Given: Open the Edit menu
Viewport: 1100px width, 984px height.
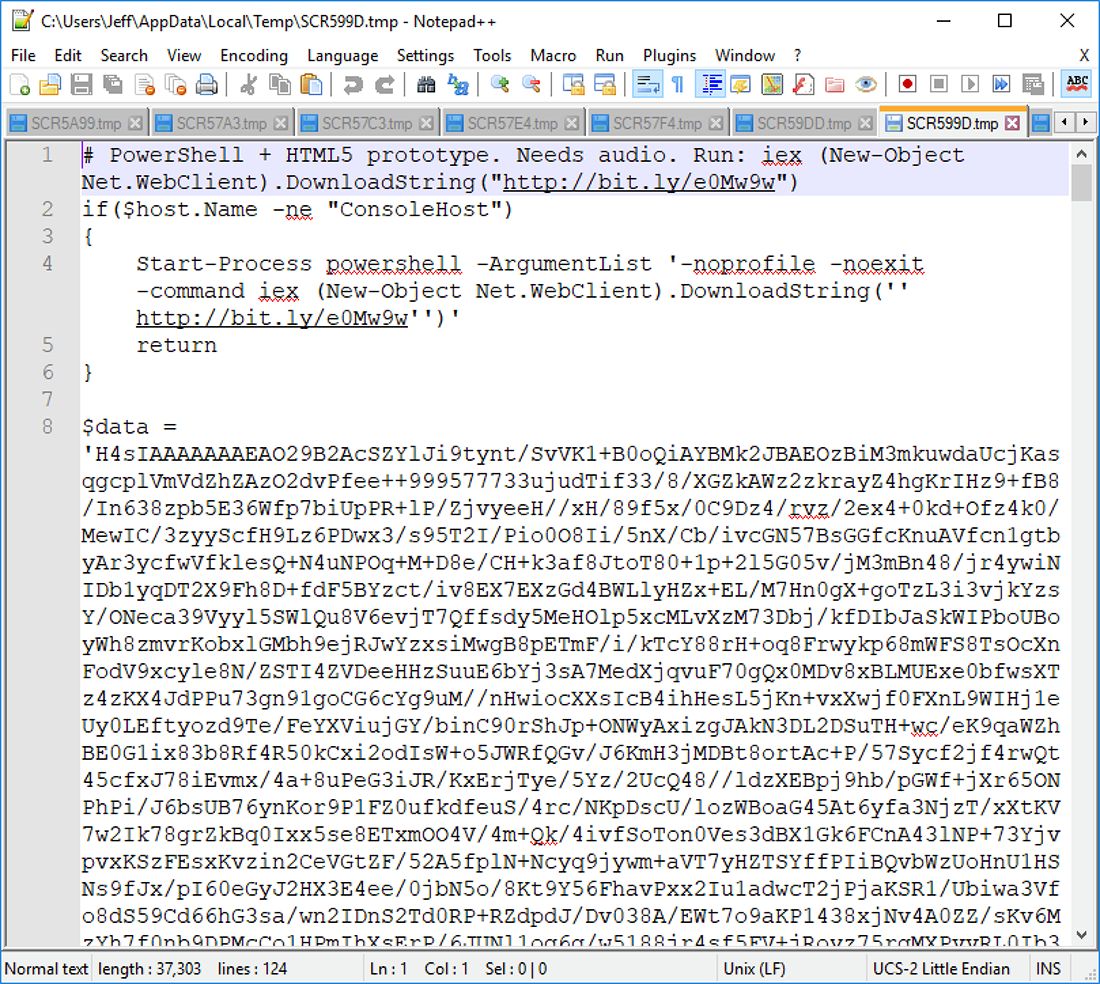Looking at the screenshot, I should [x=67, y=55].
